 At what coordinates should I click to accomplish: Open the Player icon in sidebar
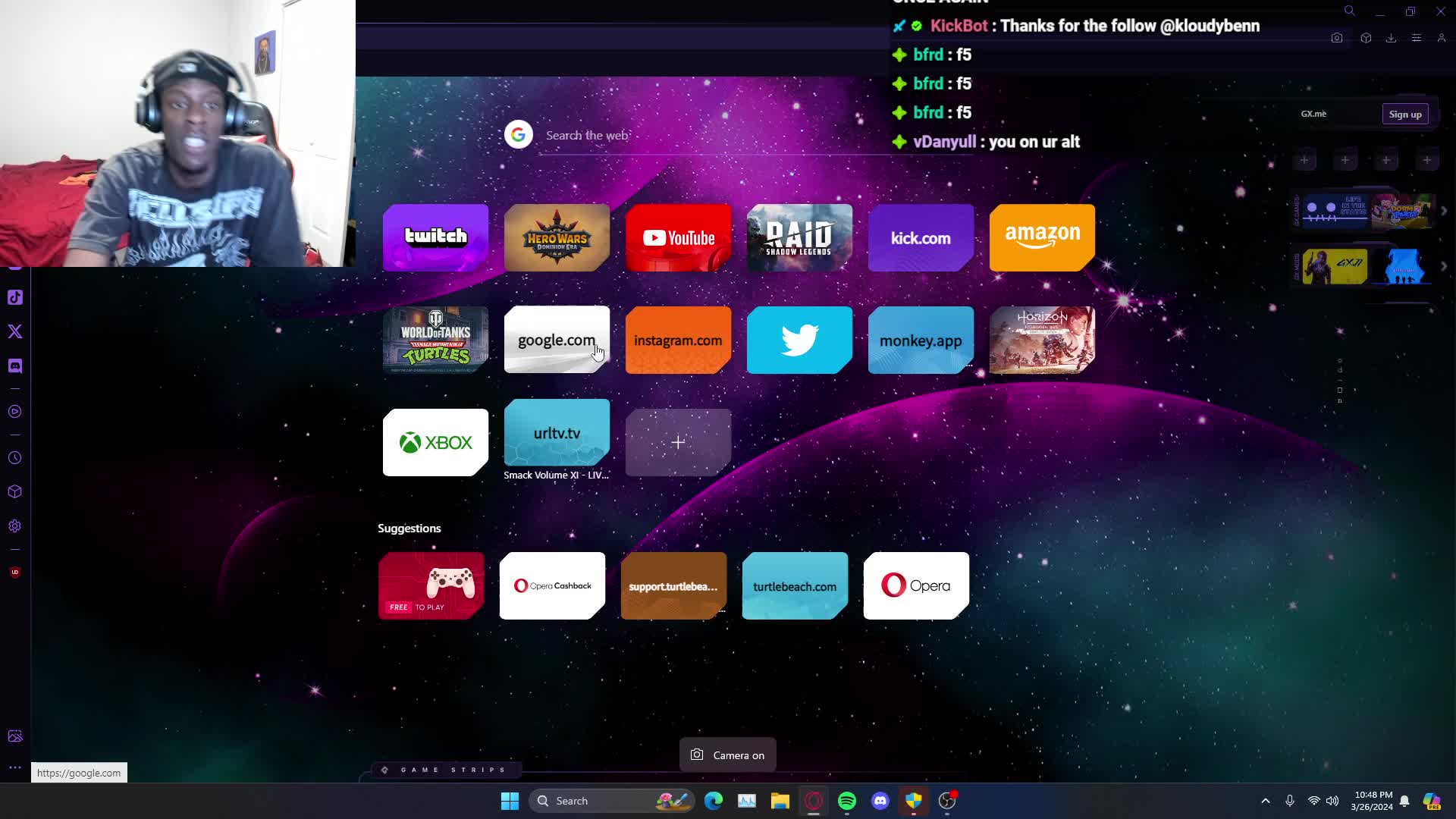tap(15, 412)
